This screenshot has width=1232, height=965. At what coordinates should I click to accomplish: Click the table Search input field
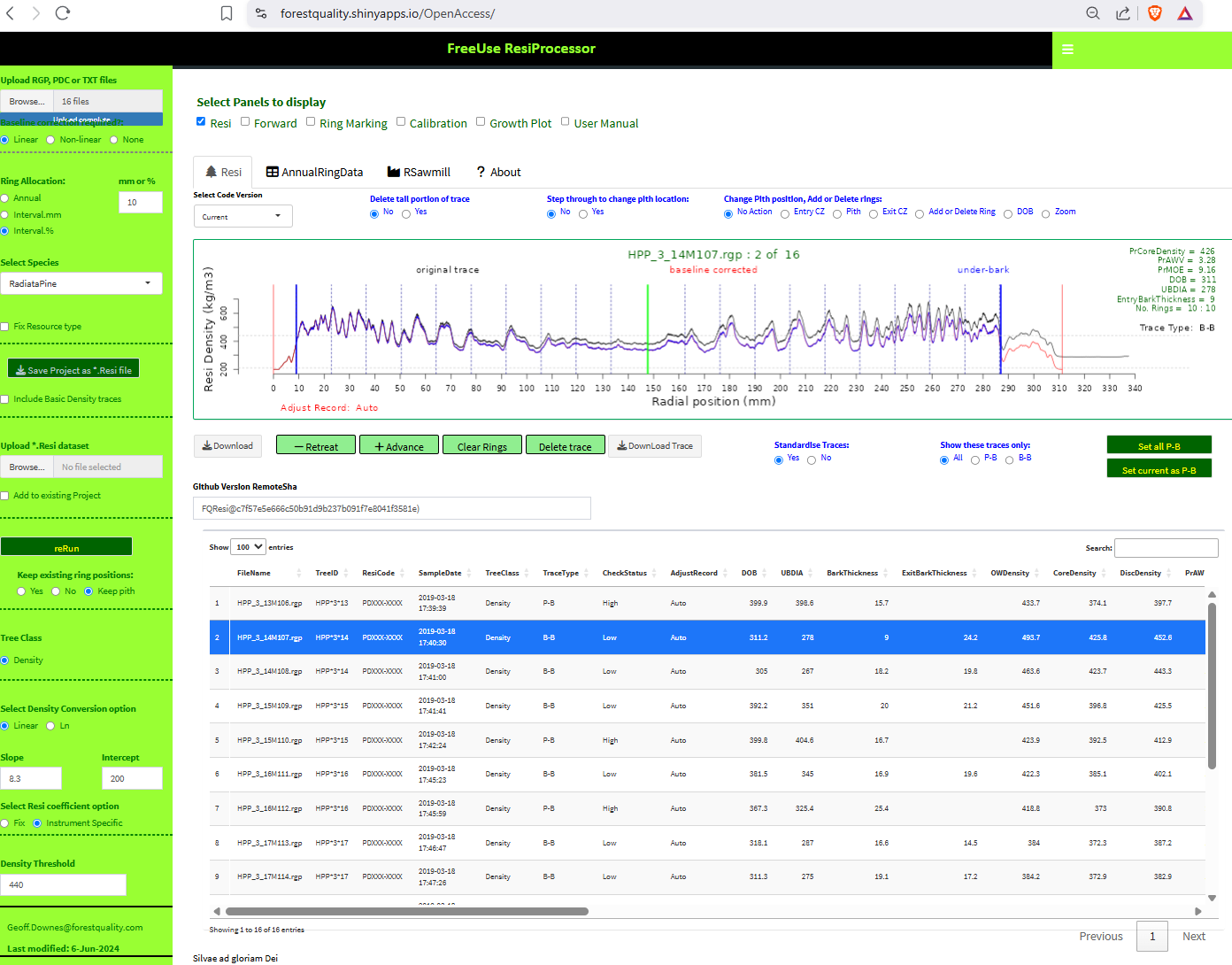coord(1166,548)
